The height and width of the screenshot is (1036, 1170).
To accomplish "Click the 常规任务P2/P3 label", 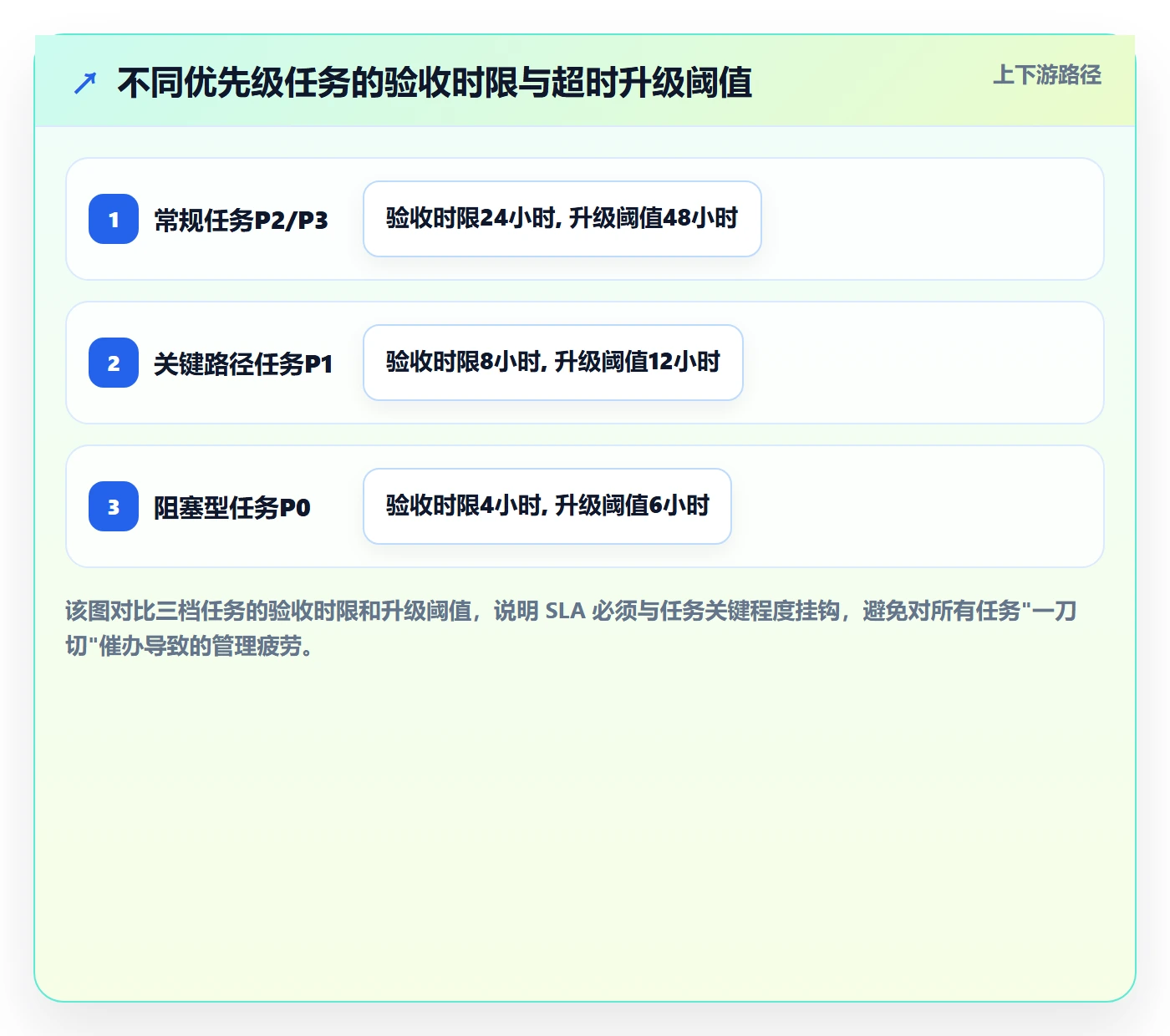I will pyautogui.click(x=241, y=220).
